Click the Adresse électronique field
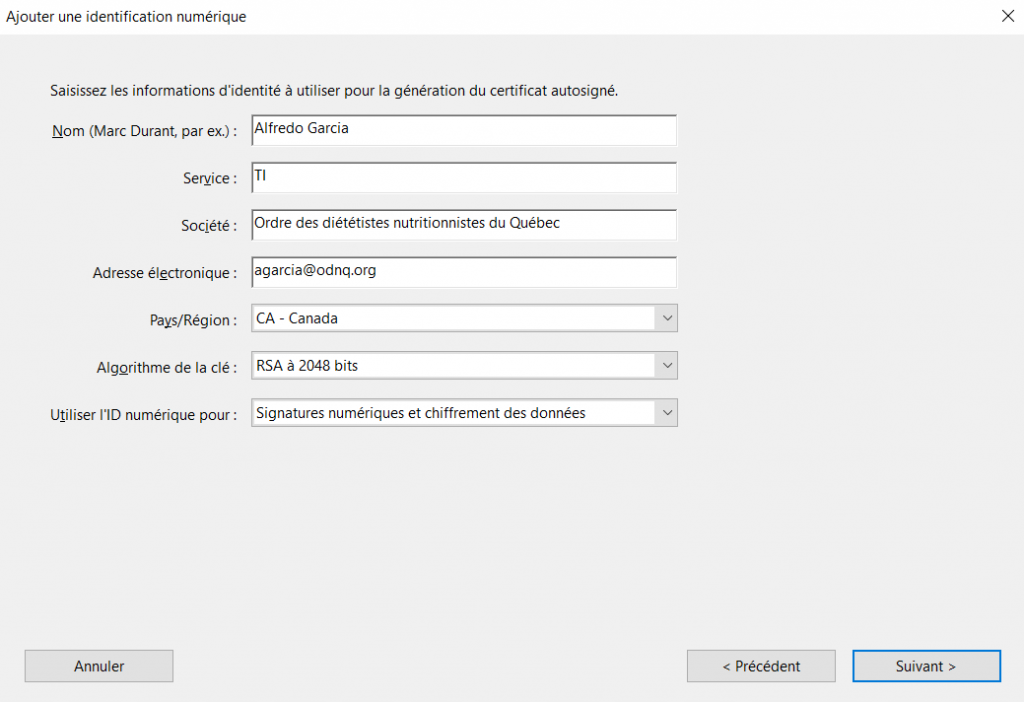Screen dimensions: 1024x702 coord(464,272)
